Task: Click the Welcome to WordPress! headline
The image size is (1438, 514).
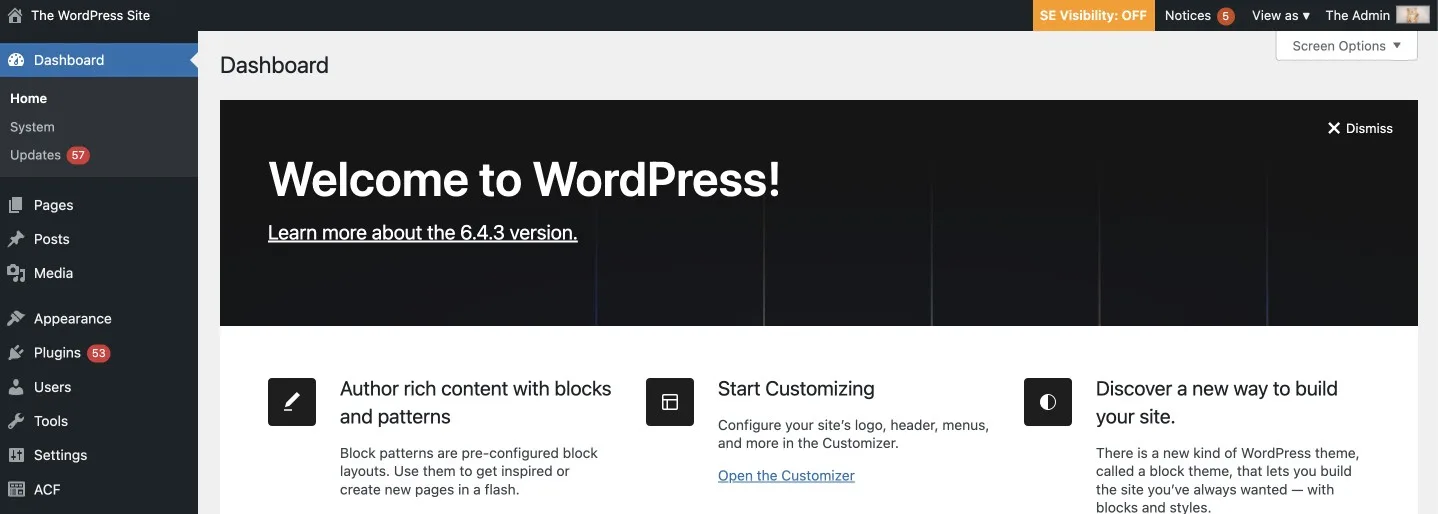Action: point(524,179)
